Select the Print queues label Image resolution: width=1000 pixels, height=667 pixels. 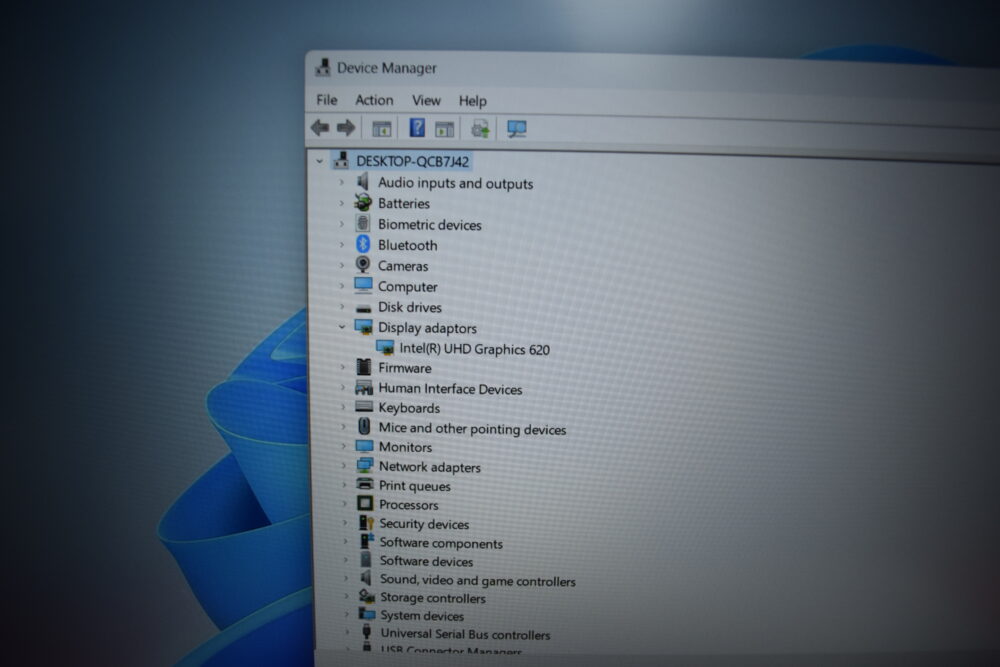tap(415, 486)
